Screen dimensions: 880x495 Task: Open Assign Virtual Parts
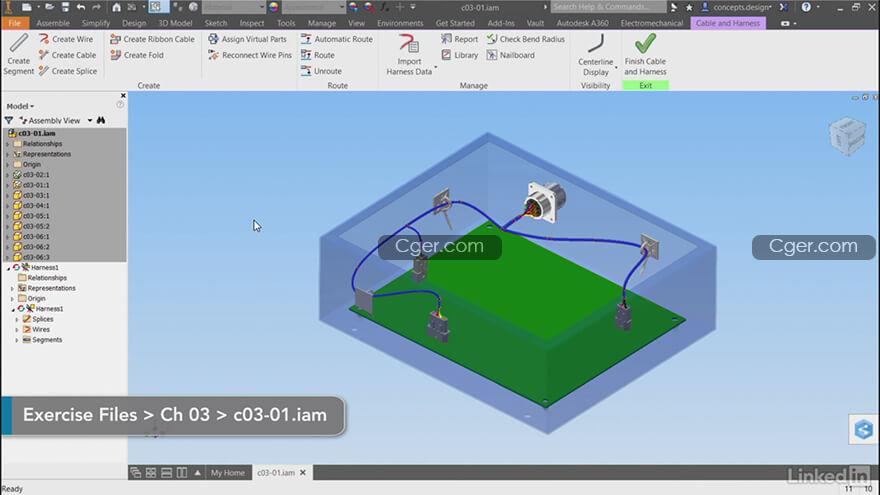248,39
